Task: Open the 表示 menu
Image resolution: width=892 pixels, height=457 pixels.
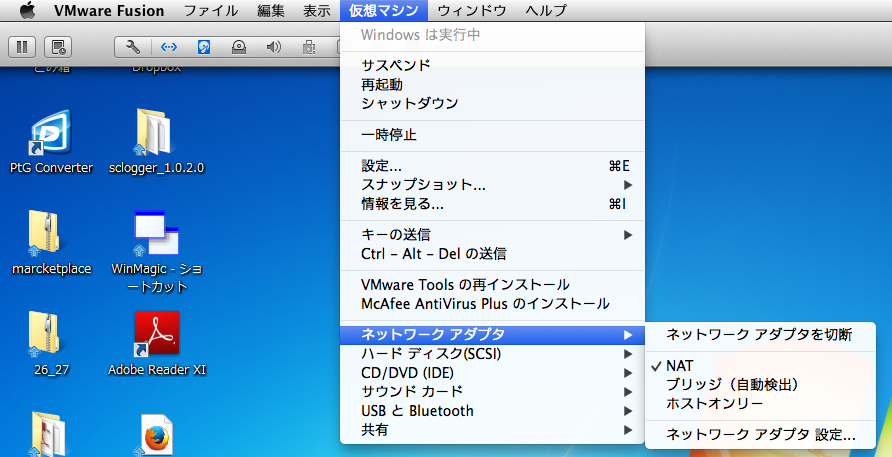Action: click(316, 10)
